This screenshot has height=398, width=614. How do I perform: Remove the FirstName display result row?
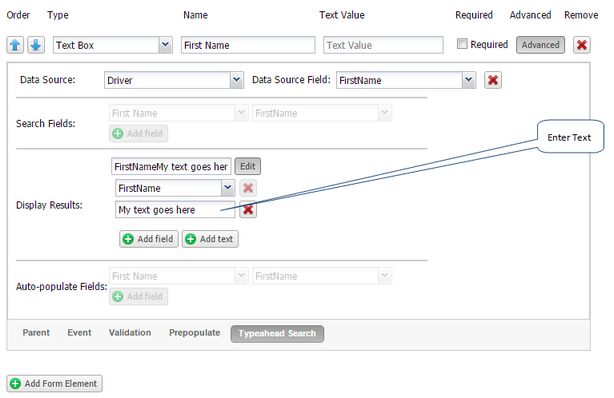248,188
